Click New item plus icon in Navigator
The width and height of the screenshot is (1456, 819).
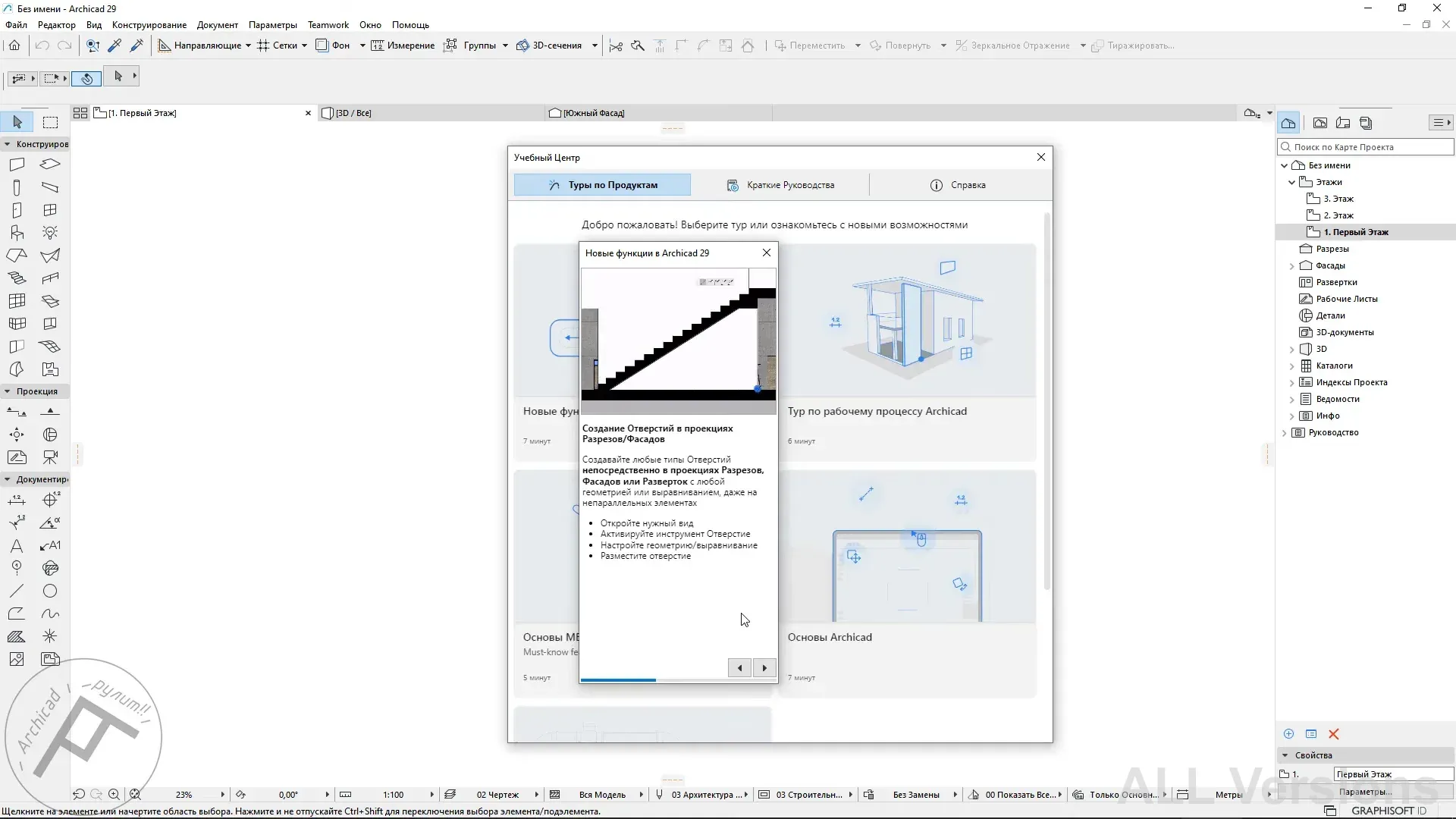pos(1288,734)
